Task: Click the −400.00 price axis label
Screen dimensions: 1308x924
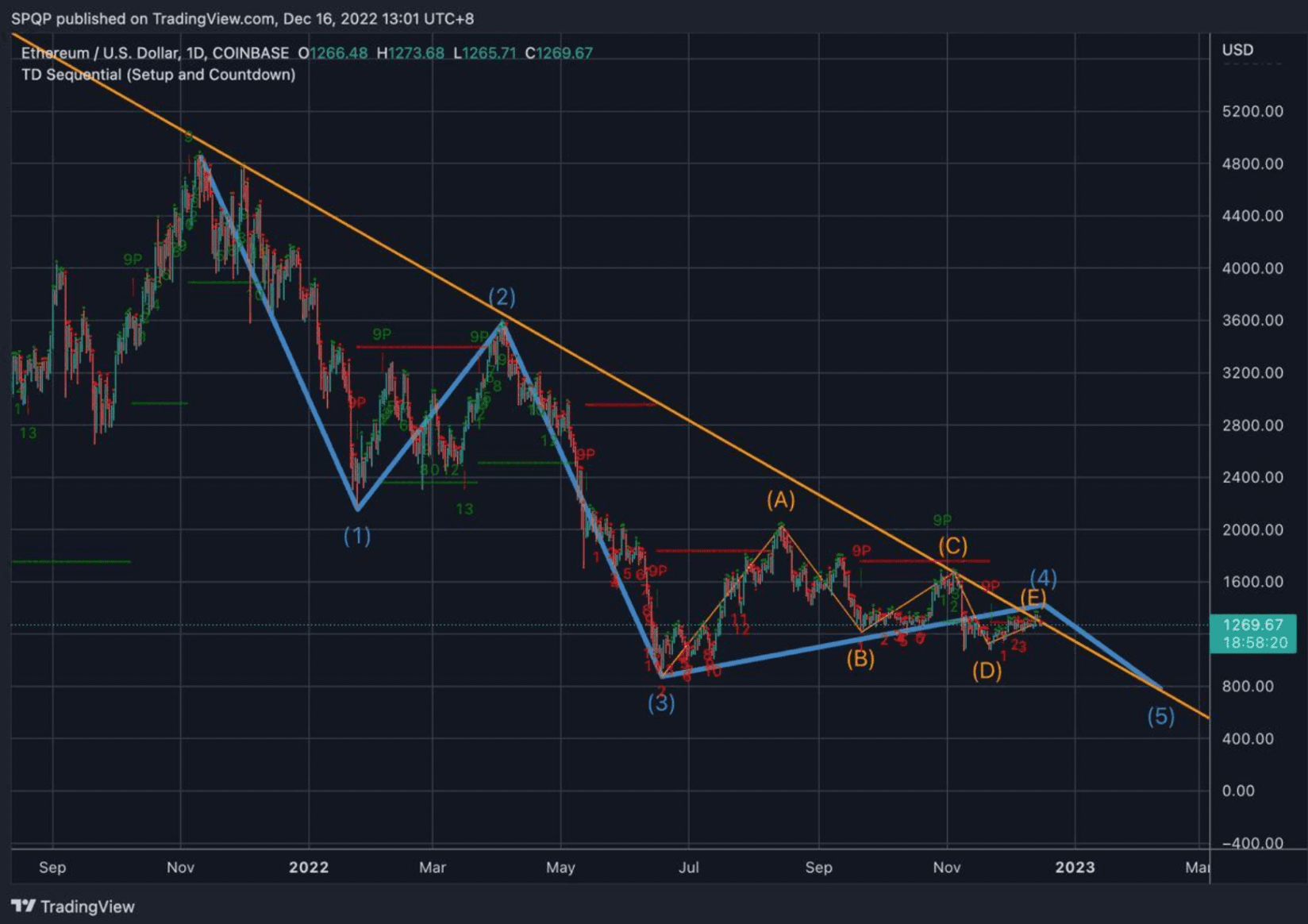Action: pyautogui.click(x=1252, y=843)
